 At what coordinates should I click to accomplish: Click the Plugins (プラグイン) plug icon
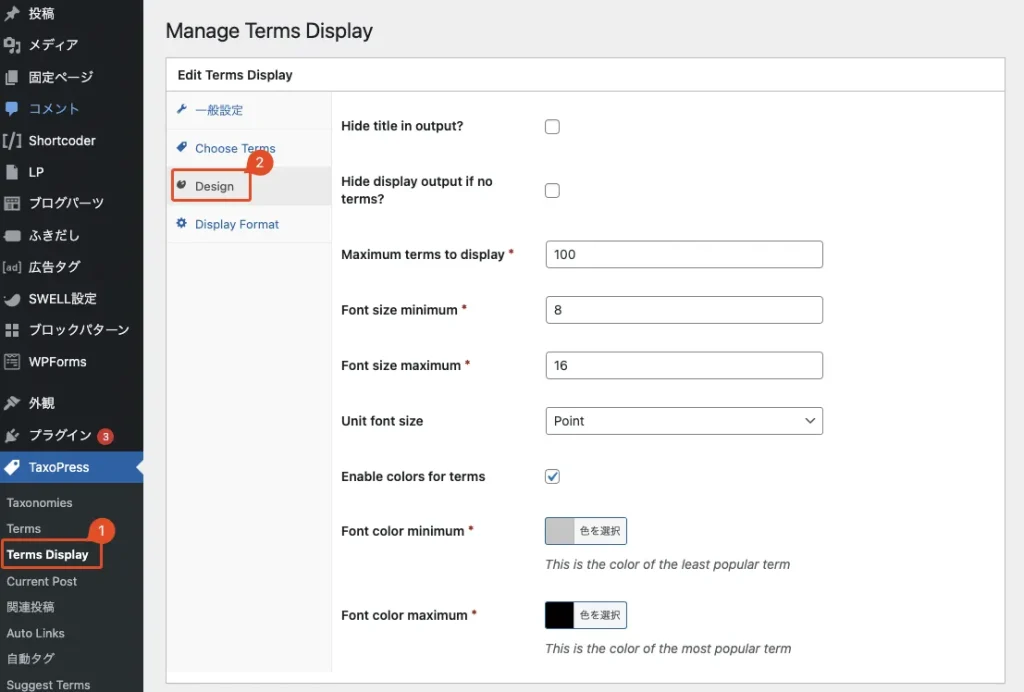click(x=12, y=435)
